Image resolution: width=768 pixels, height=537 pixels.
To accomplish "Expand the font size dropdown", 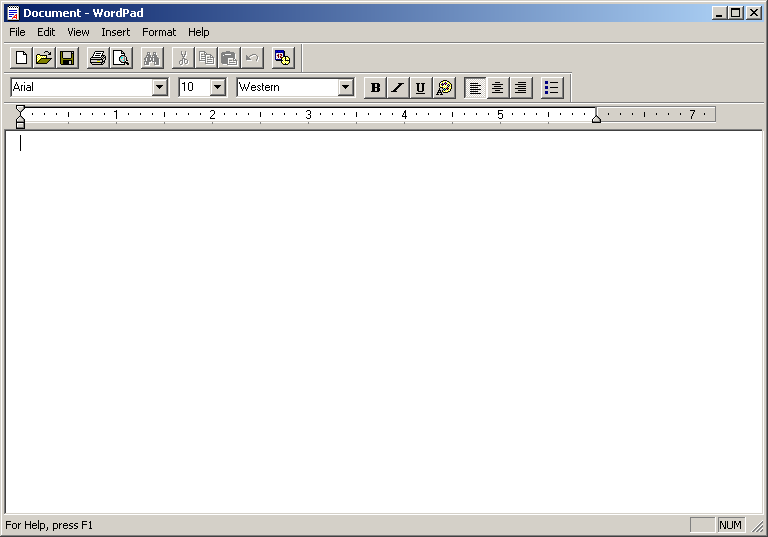I will tap(217, 88).
